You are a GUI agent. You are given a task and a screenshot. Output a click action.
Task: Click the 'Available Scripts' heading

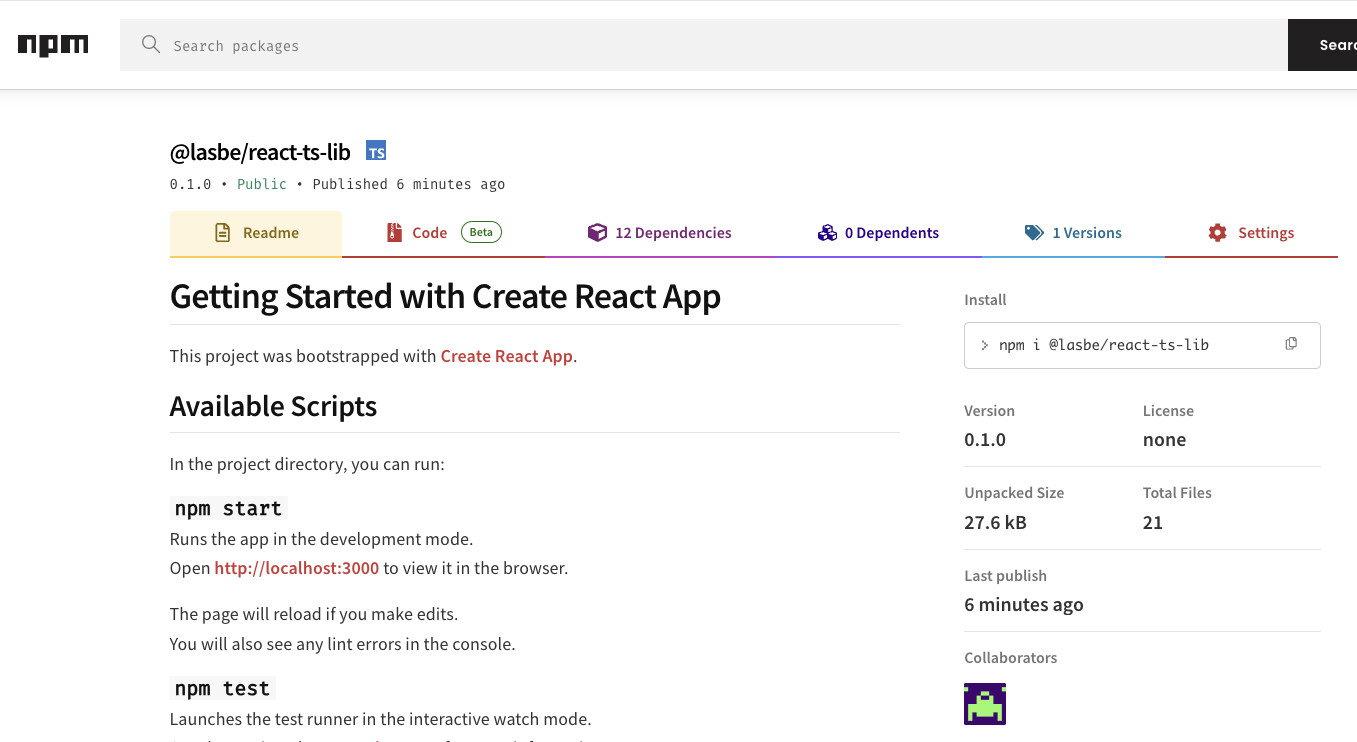[x=273, y=406]
